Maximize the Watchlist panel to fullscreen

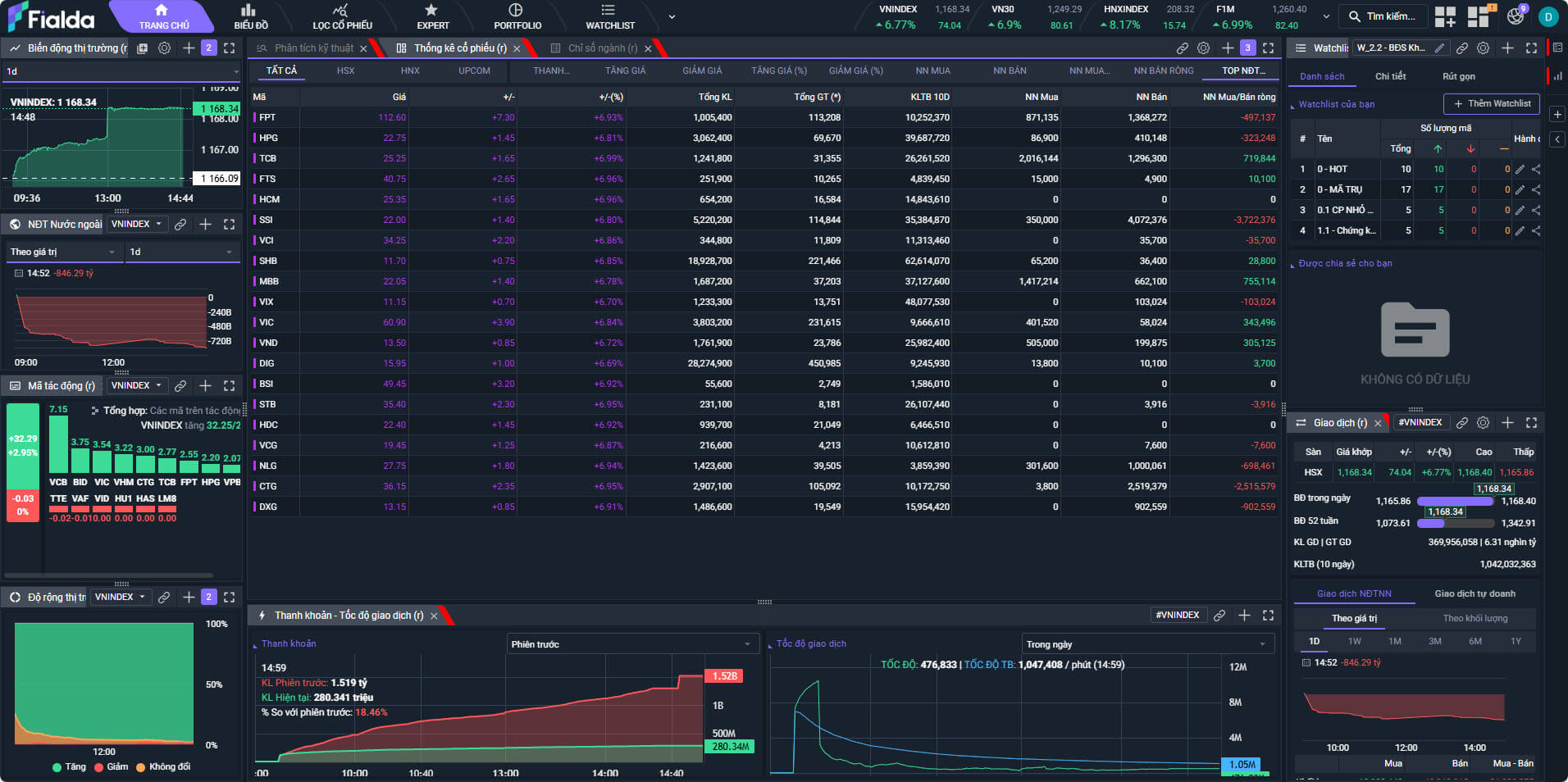point(1531,48)
